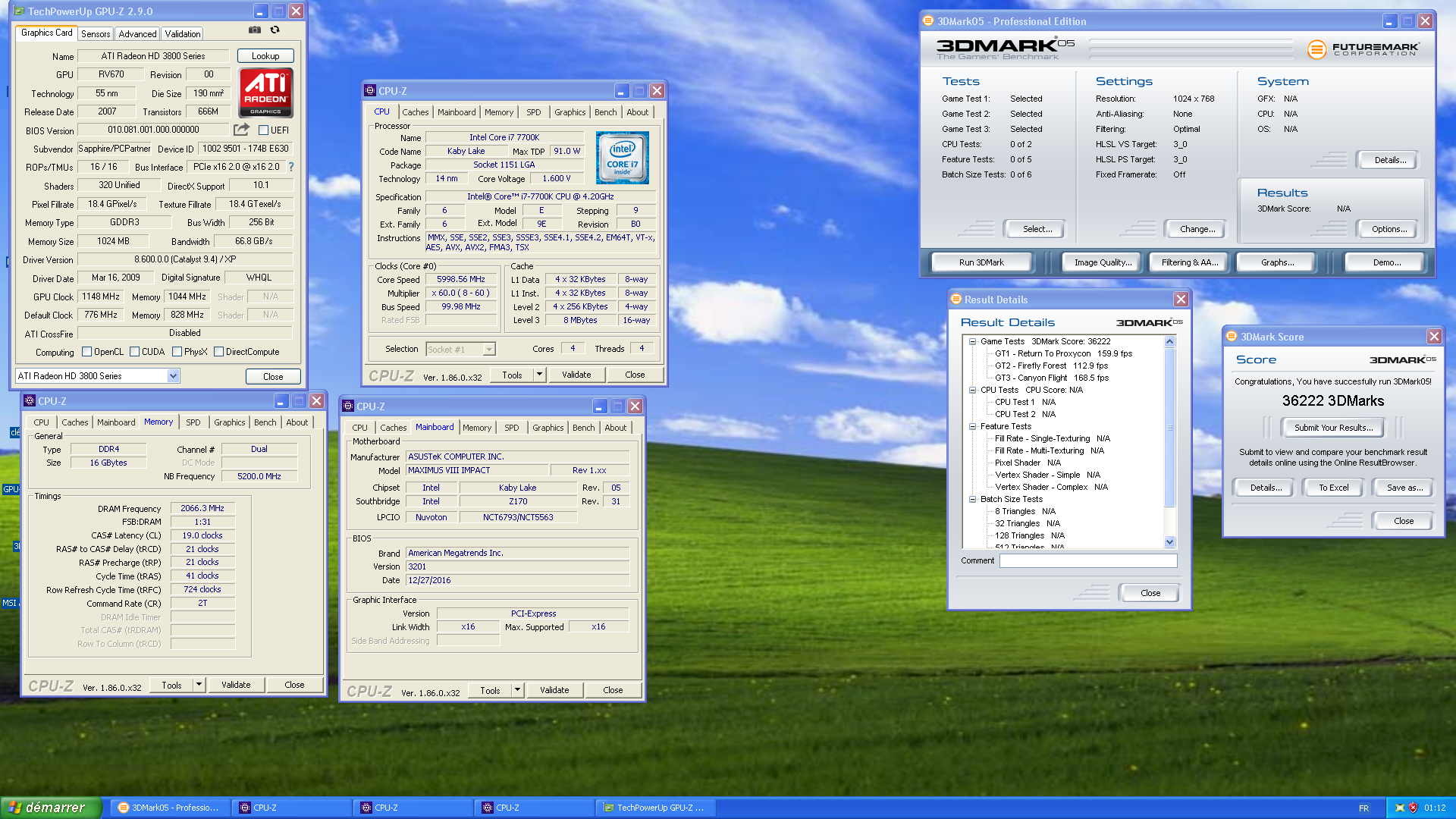Click the Lookup button in GPU-Z

click(265, 56)
